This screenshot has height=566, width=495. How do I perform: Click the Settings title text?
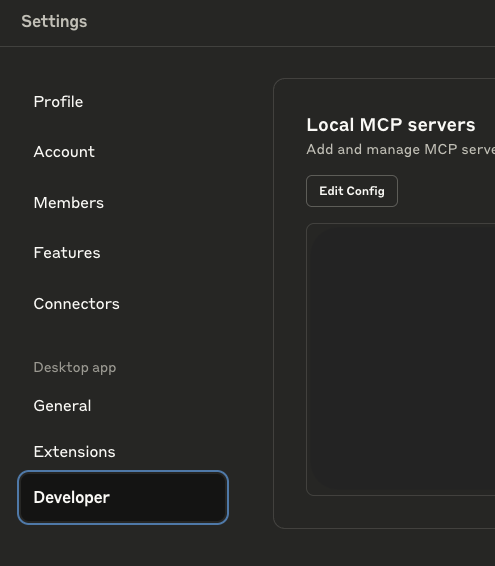[x=54, y=21]
